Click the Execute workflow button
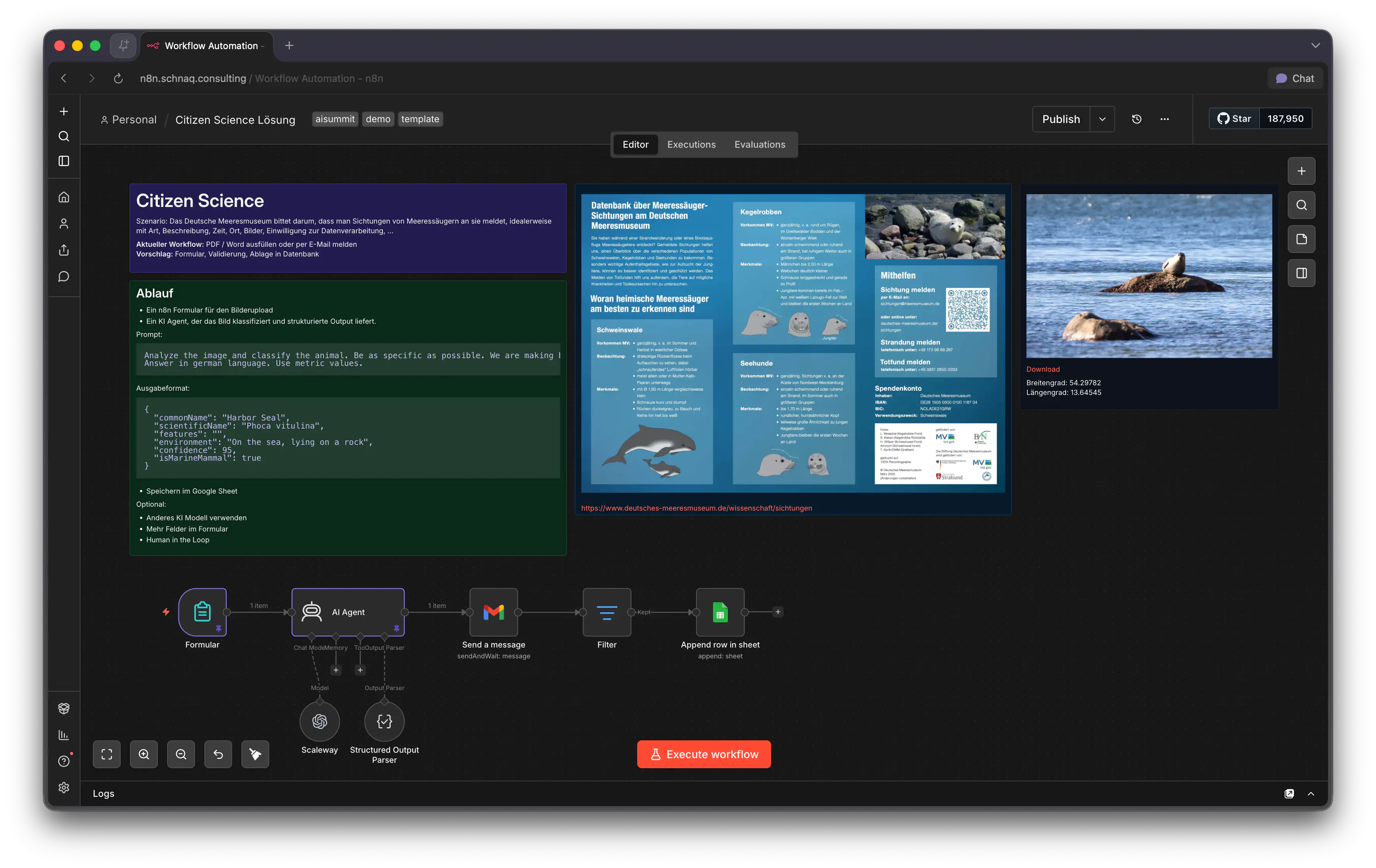Image resolution: width=1376 pixels, height=868 pixels. coord(704,754)
